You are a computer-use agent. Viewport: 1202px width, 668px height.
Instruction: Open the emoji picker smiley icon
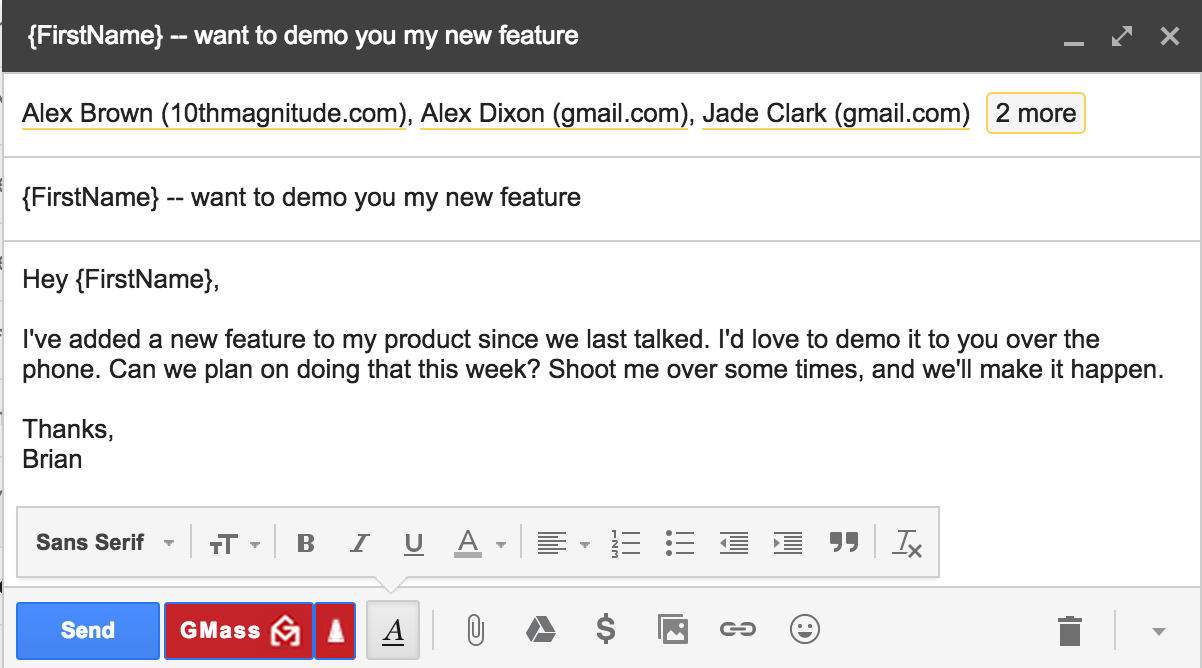click(805, 629)
